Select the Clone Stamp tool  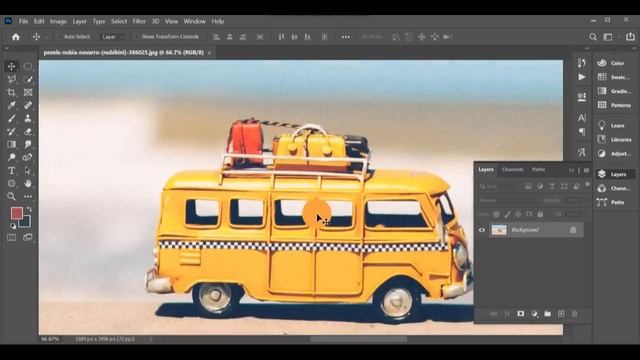tap(28, 118)
